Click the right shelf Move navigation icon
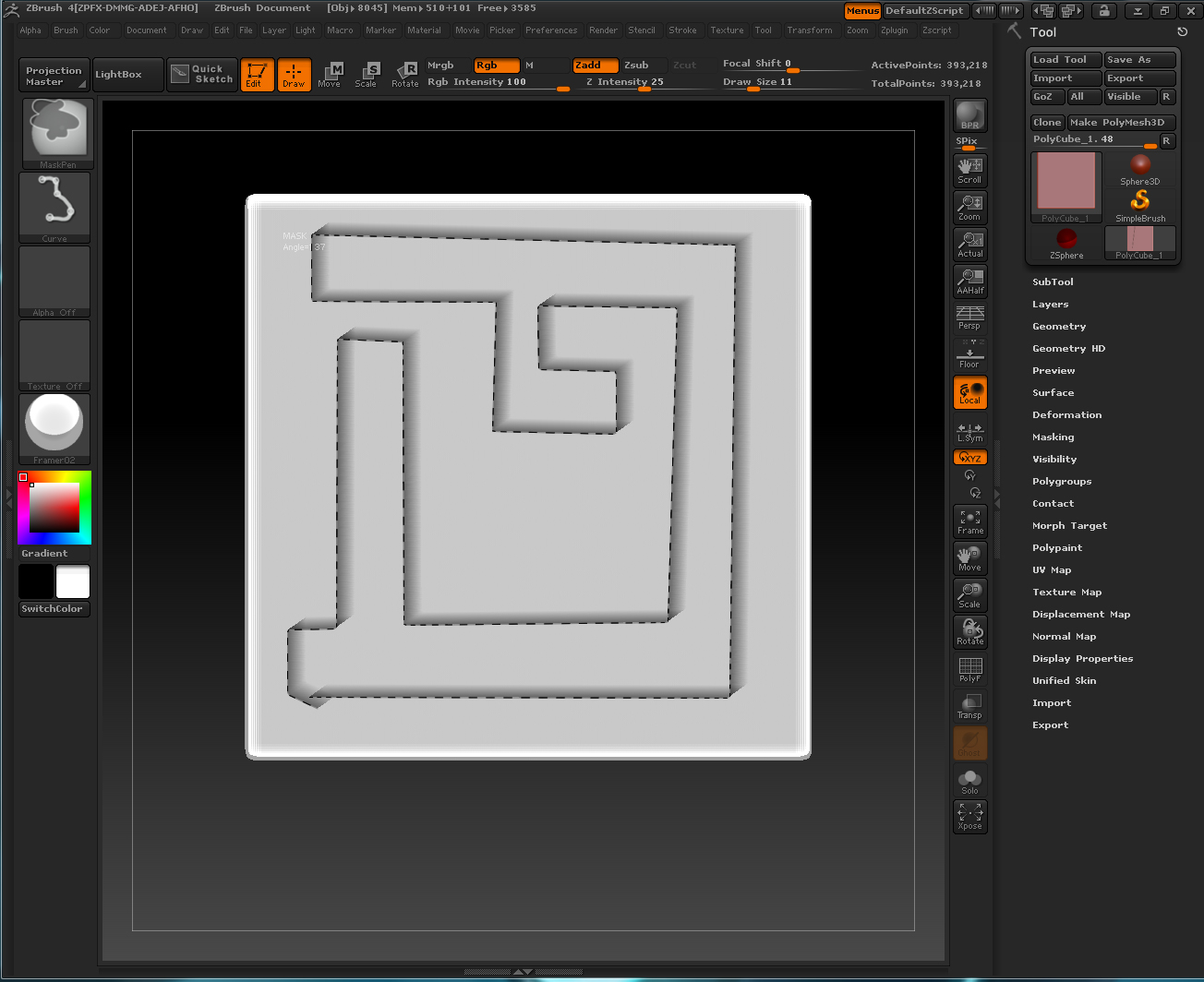This screenshot has height=982, width=1204. tap(969, 558)
